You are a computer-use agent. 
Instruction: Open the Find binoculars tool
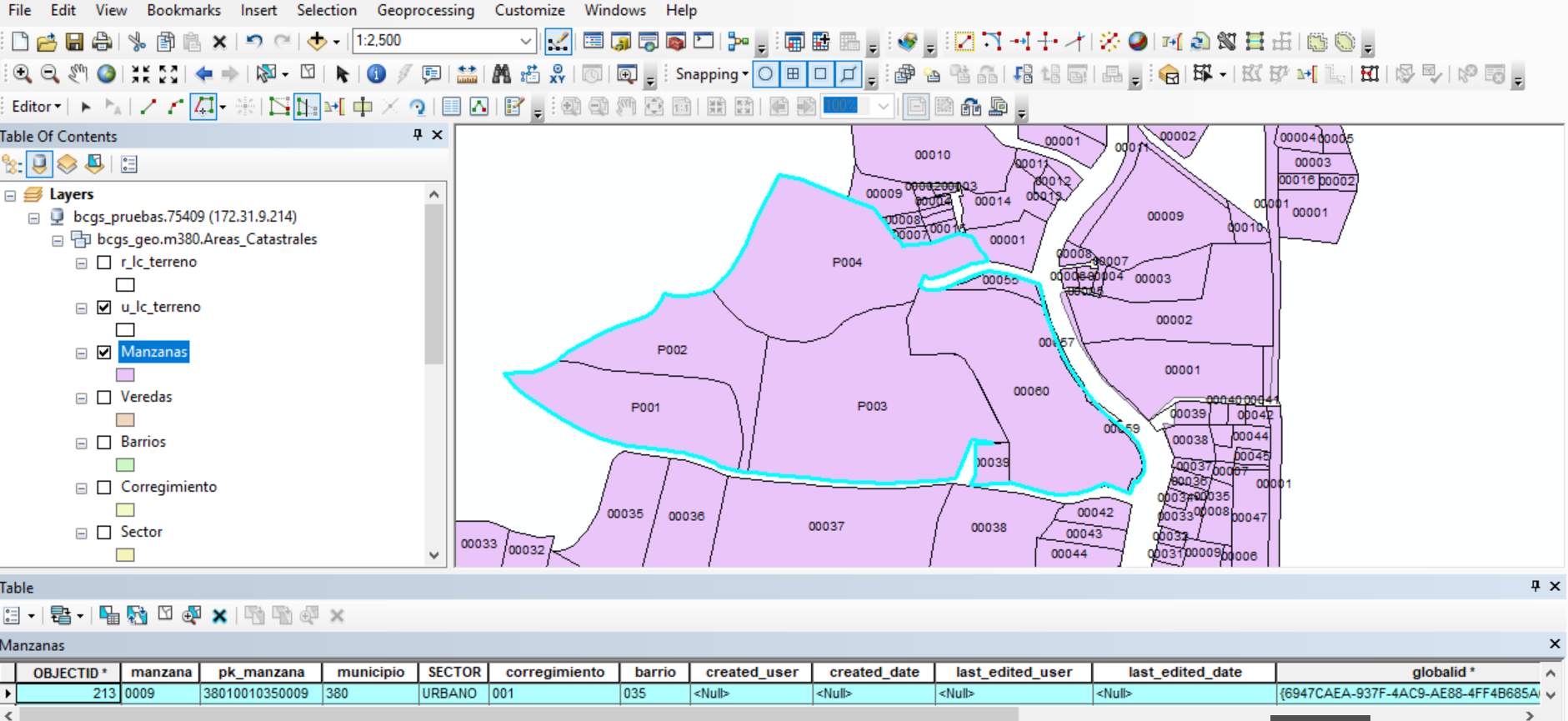click(x=501, y=74)
